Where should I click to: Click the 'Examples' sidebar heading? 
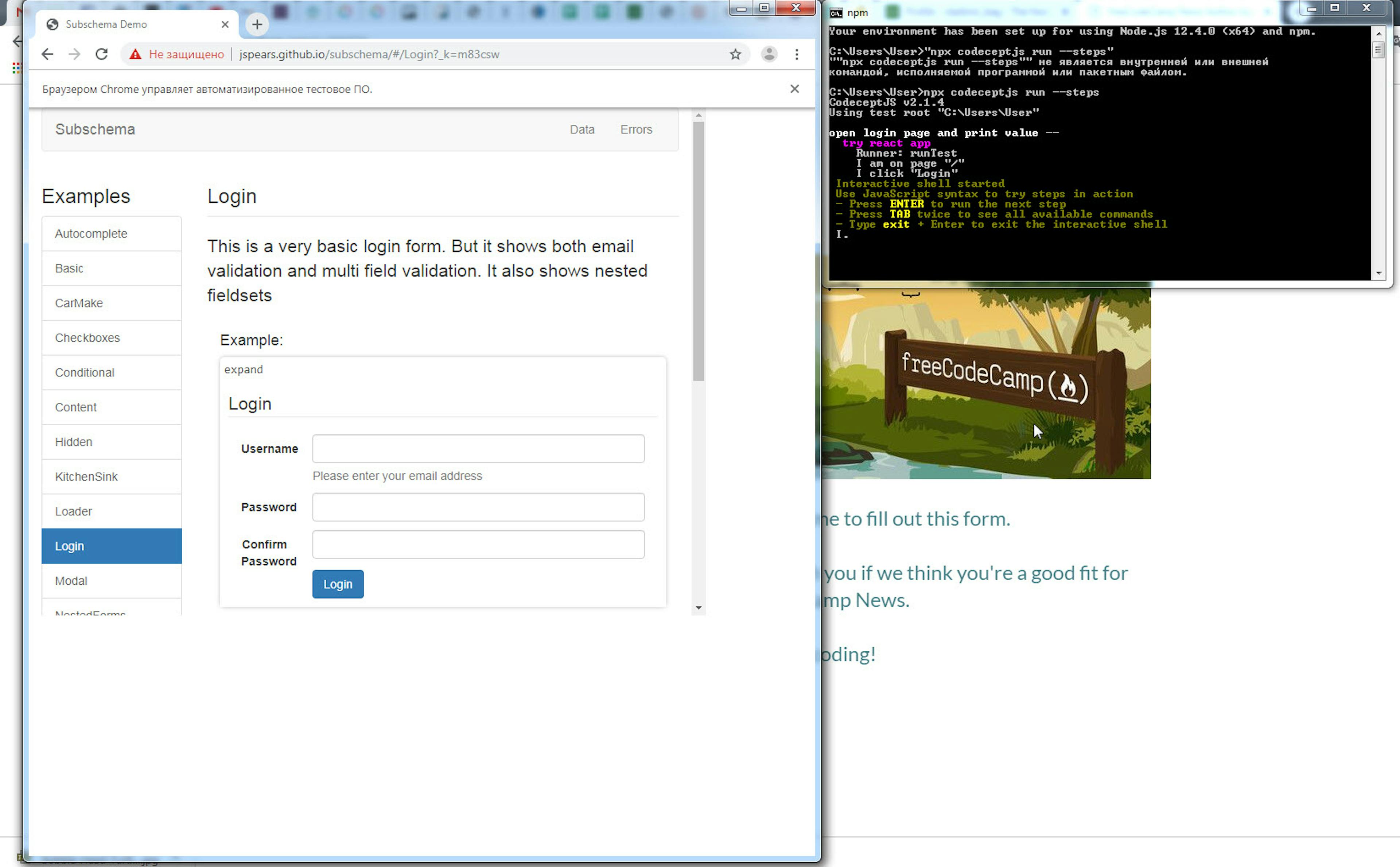click(x=86, y=197)
